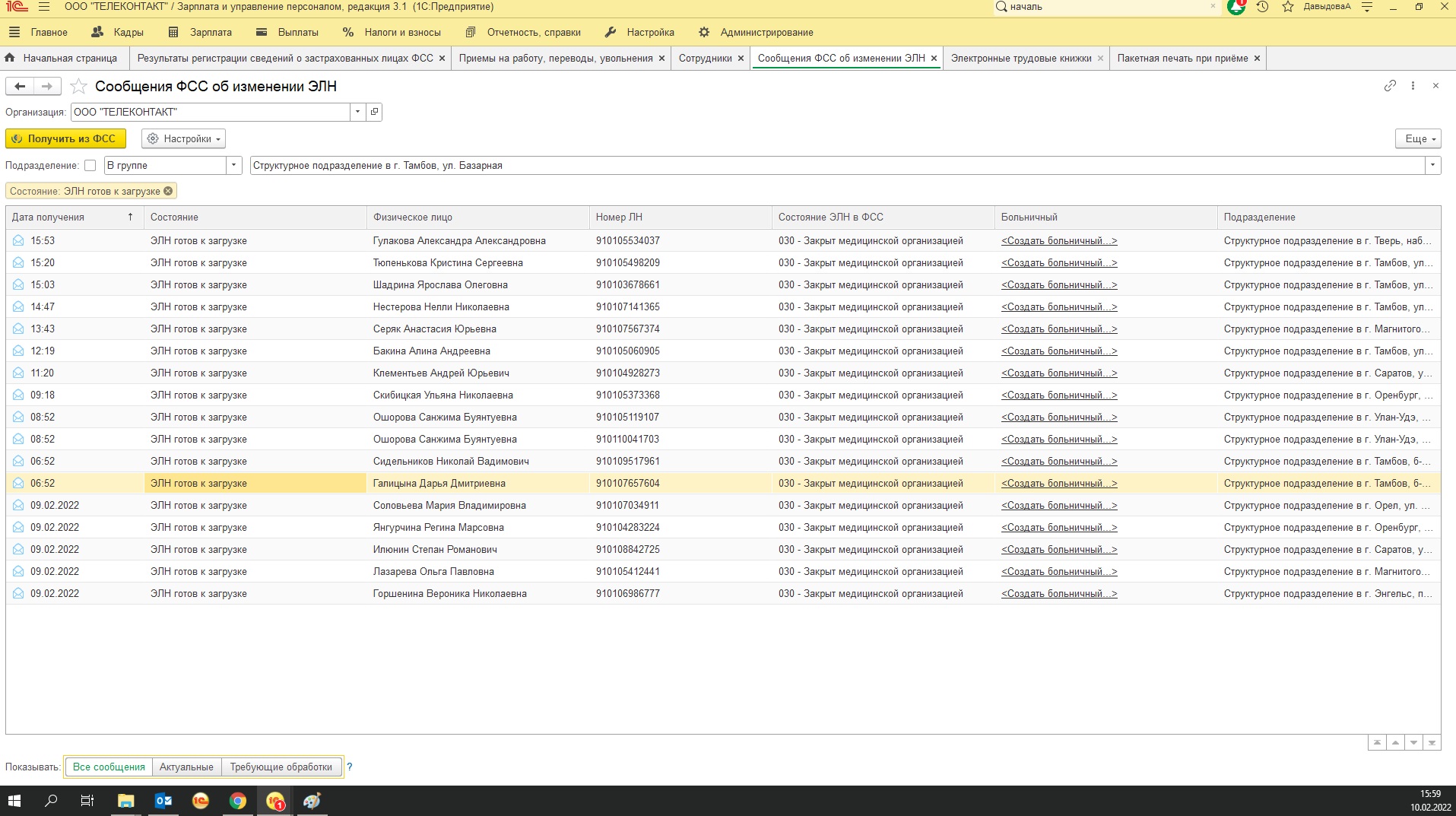The image size is (1456, 816).
Task: Add page to favorites star icon
Action: point(78,87)
